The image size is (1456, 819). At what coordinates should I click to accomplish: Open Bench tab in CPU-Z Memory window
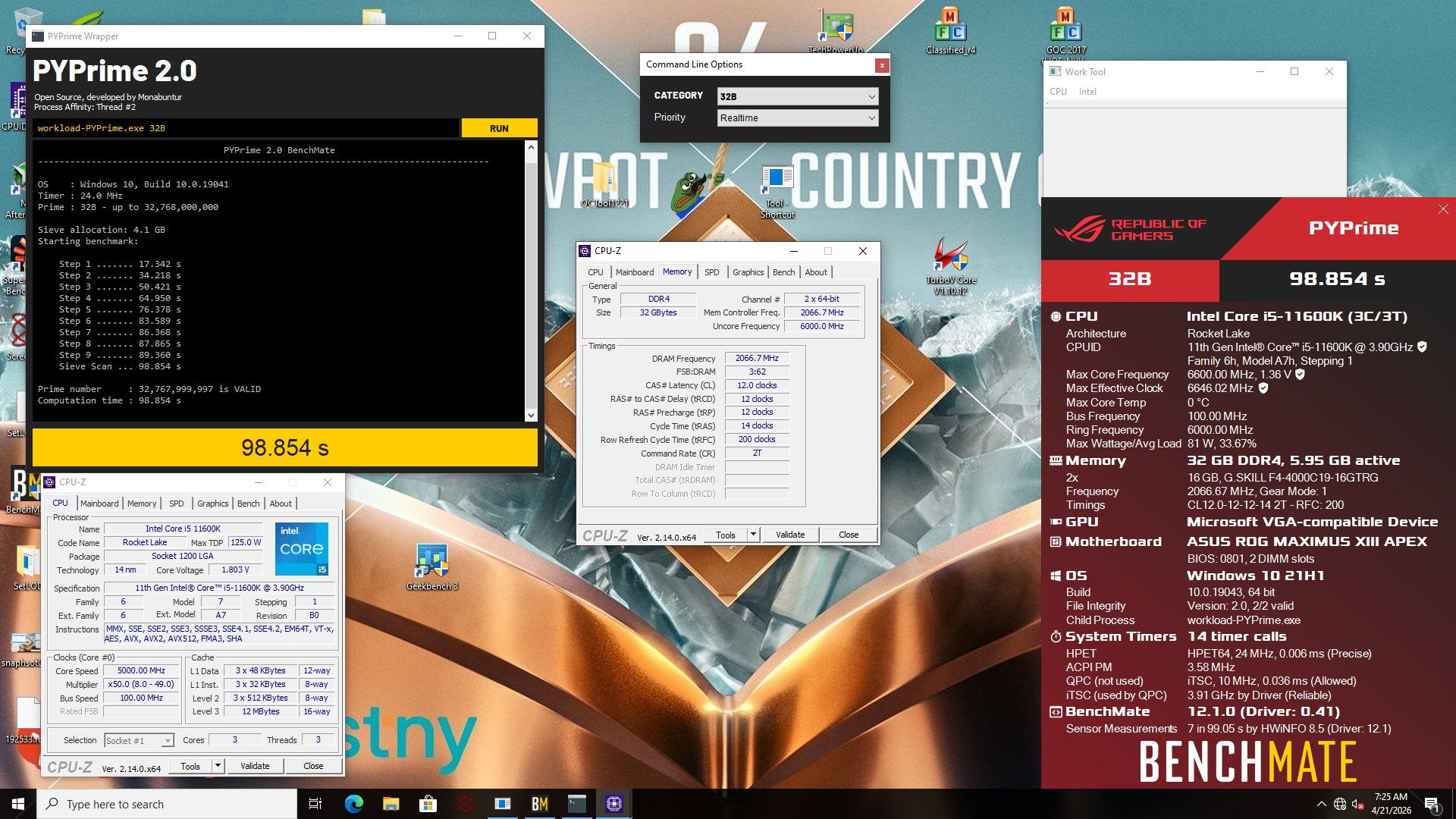coord(784,272)
